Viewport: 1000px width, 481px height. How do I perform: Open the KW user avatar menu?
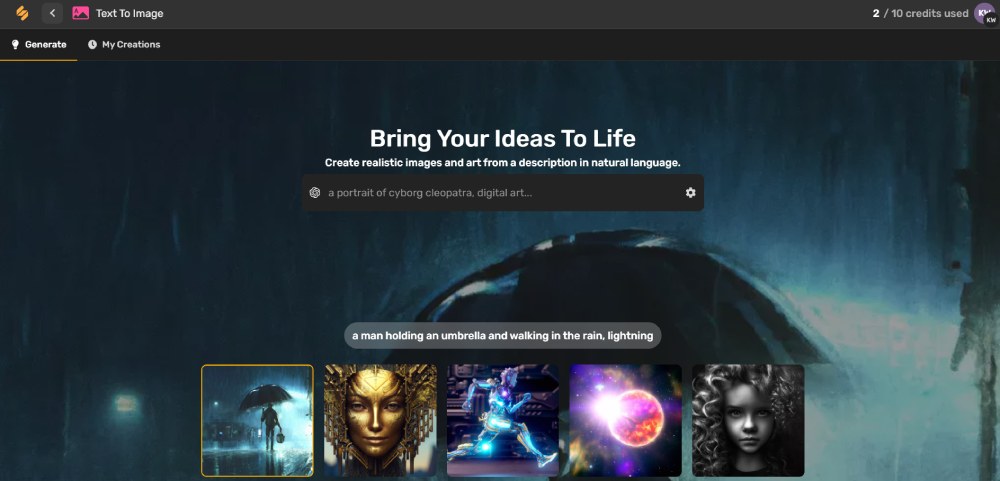pyautogui.click(x=985, y=13)
